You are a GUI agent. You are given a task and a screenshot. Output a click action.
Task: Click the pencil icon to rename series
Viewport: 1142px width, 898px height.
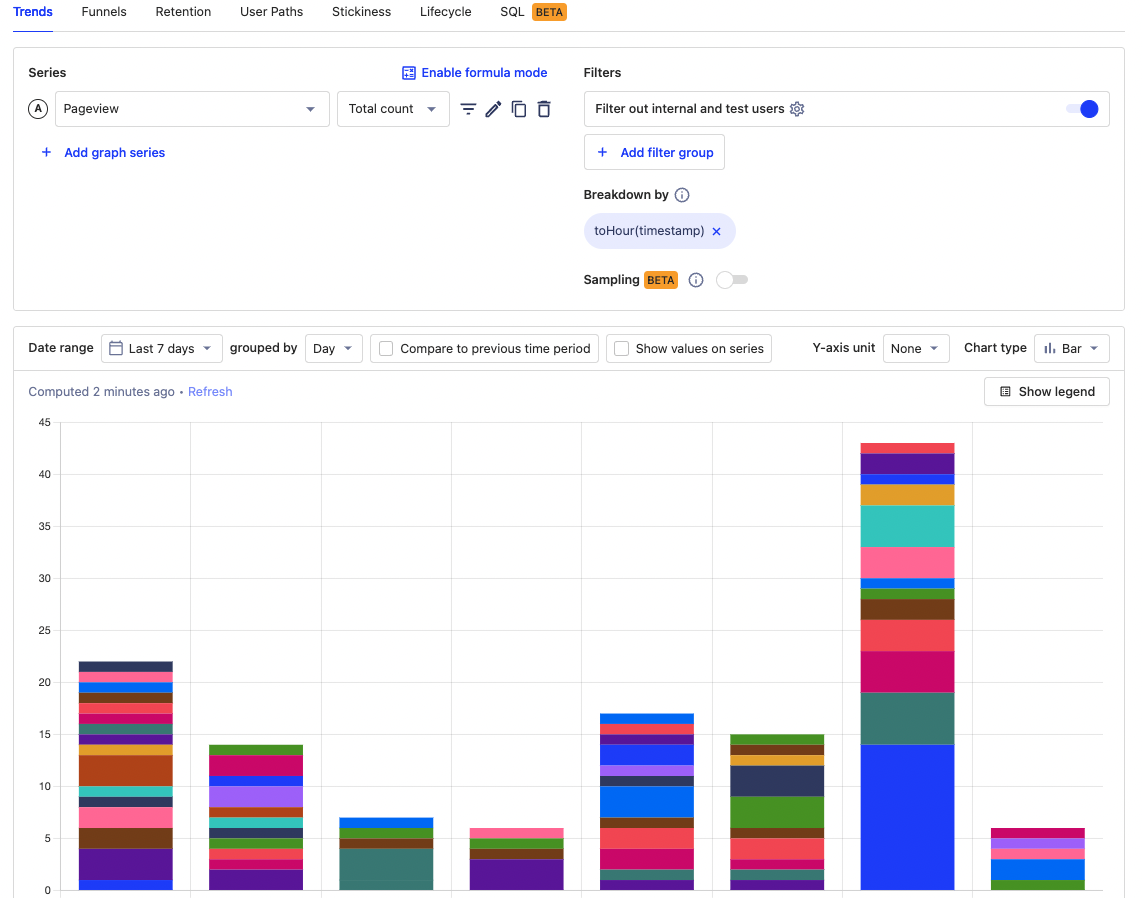pos(493,109)
